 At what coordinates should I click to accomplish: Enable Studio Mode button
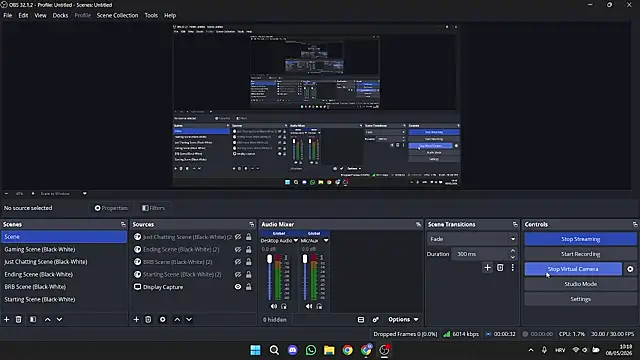[x=580, y=284]
